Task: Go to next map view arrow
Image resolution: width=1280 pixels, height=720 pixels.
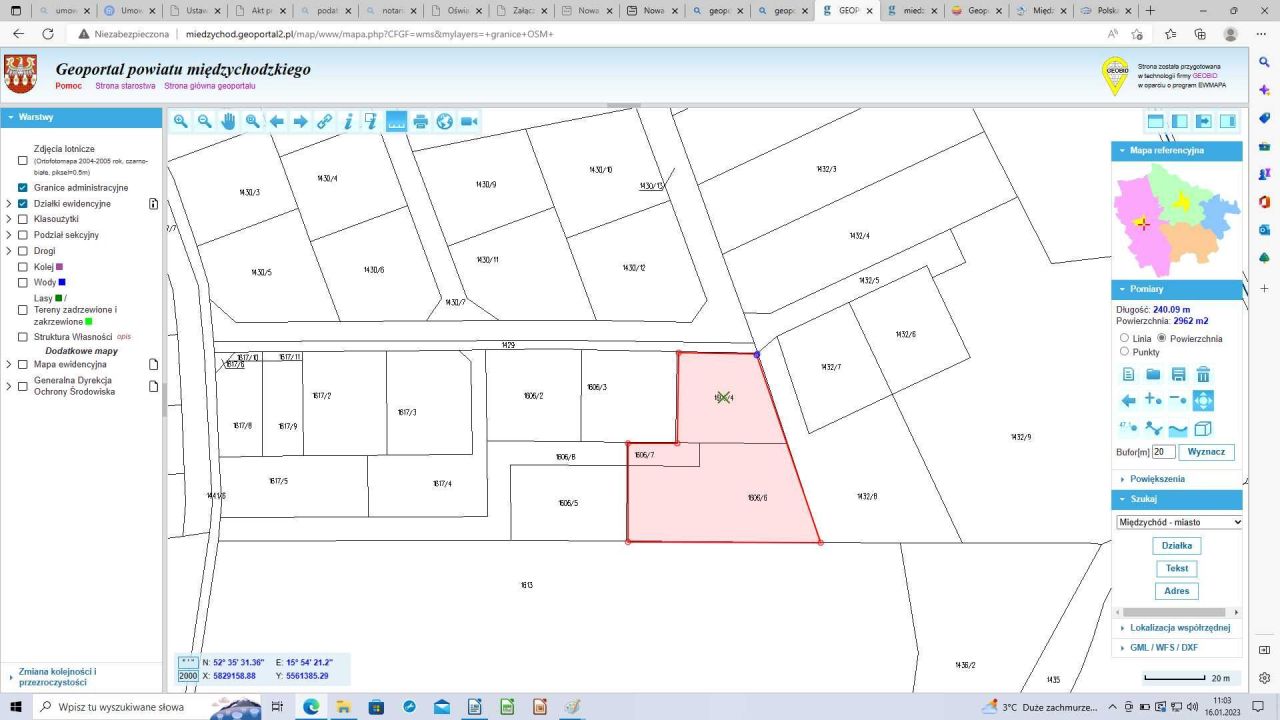Action: [x=300, y=121]
